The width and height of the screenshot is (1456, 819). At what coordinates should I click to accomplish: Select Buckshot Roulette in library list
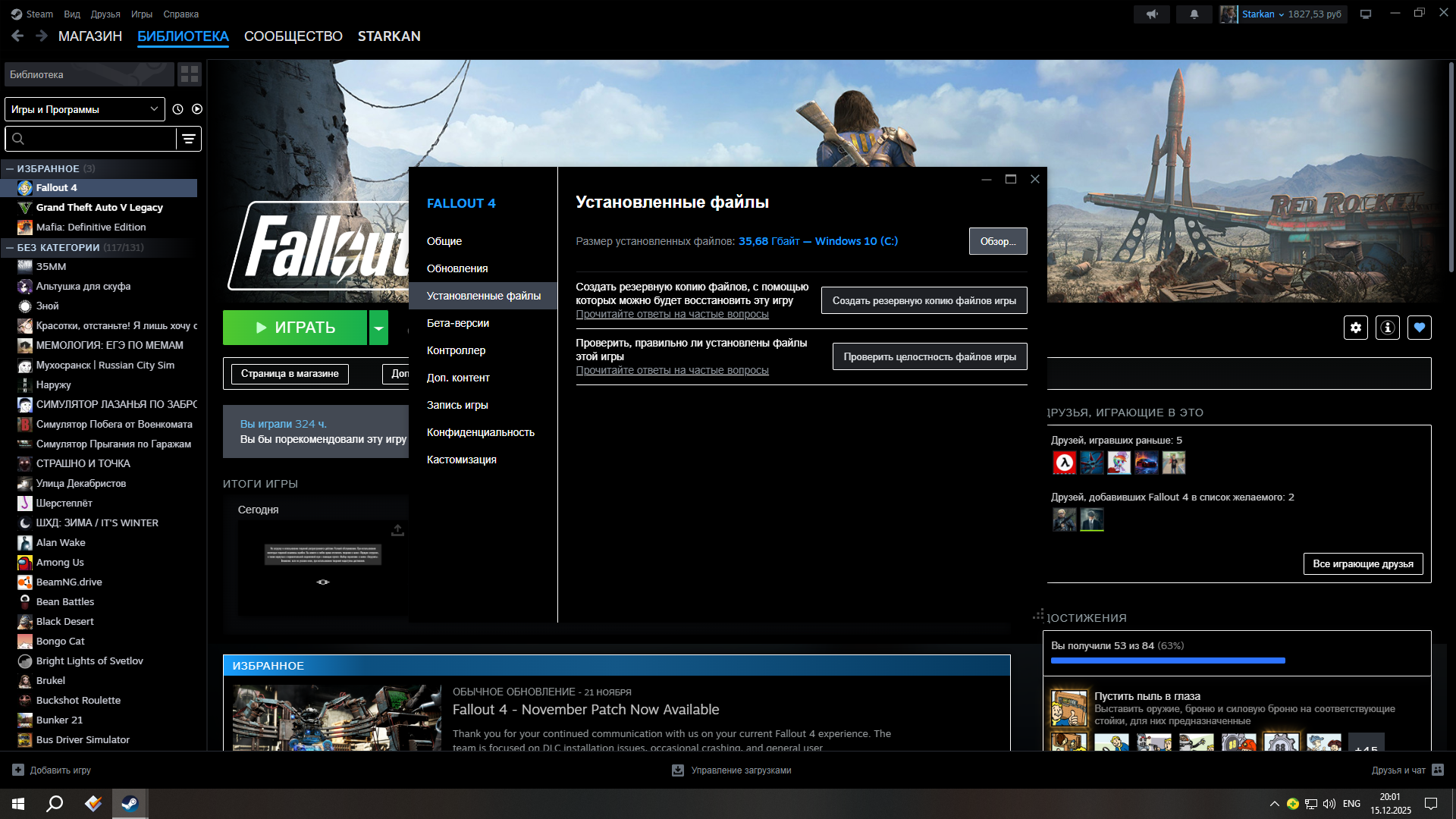tap(100, 701)
